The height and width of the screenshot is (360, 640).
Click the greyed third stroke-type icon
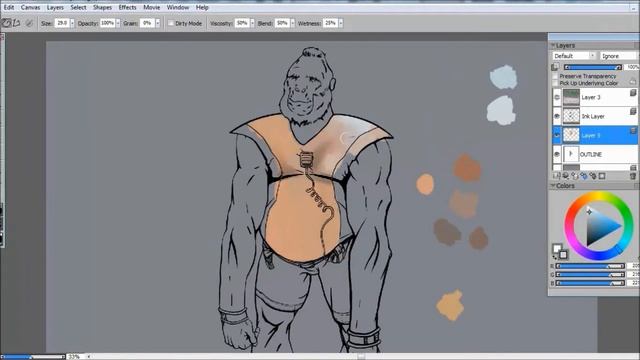pos(29,23)
